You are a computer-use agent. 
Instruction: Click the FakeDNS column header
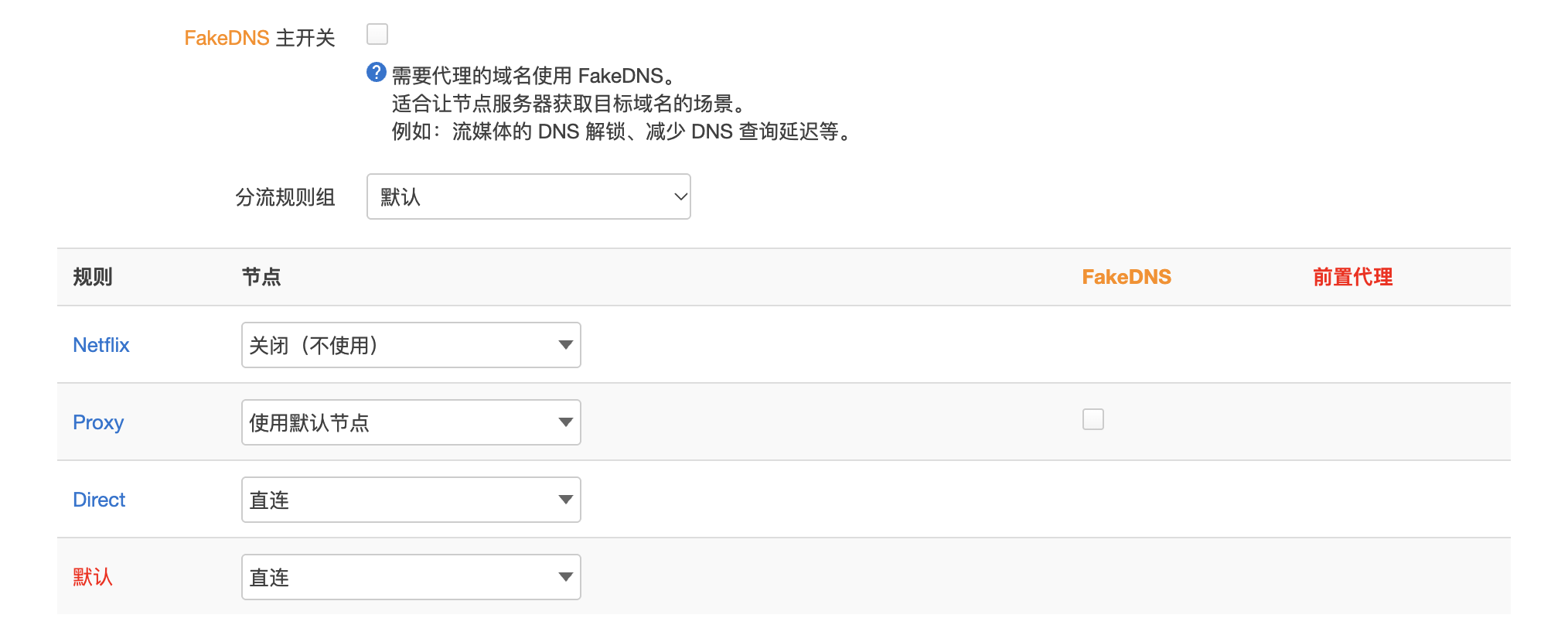click(x=1127, y=277)
